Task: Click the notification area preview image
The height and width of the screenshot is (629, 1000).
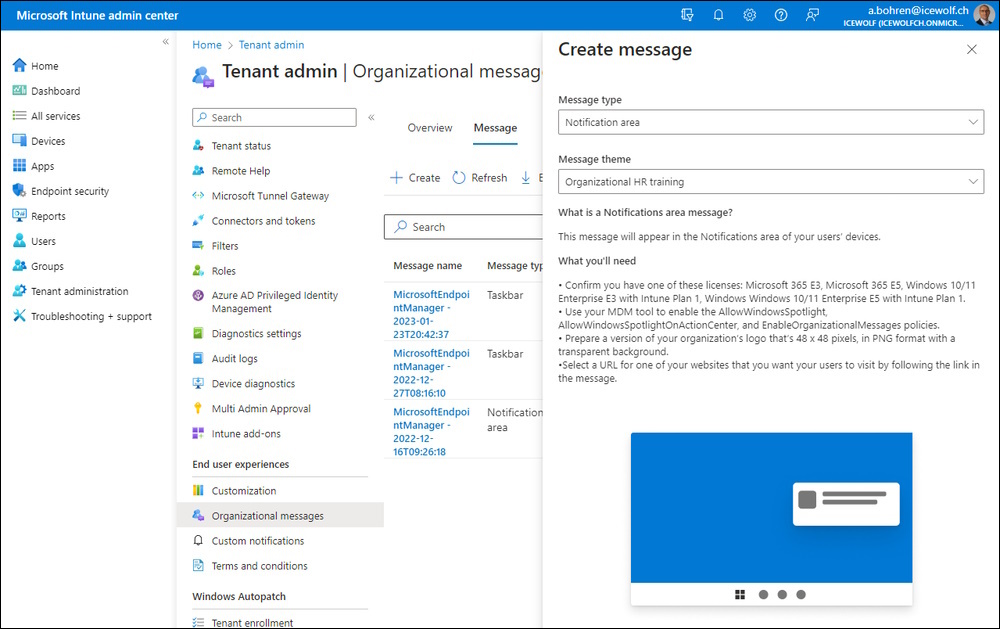Action: click(x=771, y=519)
